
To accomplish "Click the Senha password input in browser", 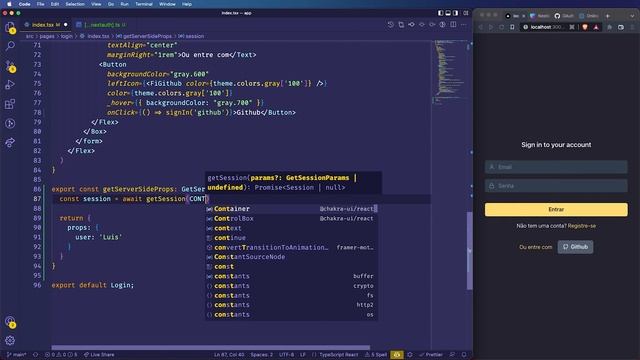I will click(x=556, y=186).
